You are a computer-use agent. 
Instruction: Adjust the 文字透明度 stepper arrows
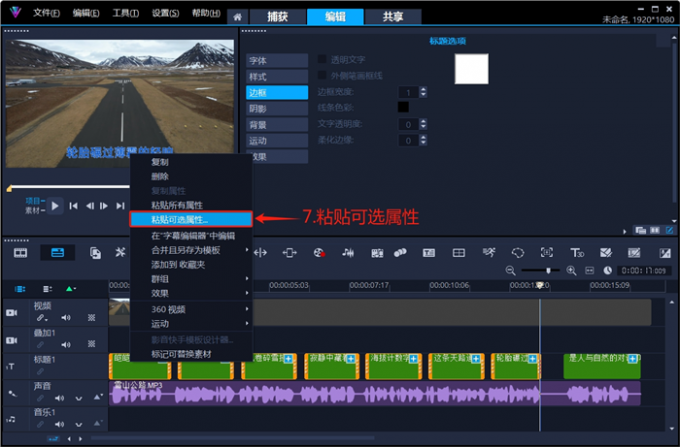click(x=423, y=124)
